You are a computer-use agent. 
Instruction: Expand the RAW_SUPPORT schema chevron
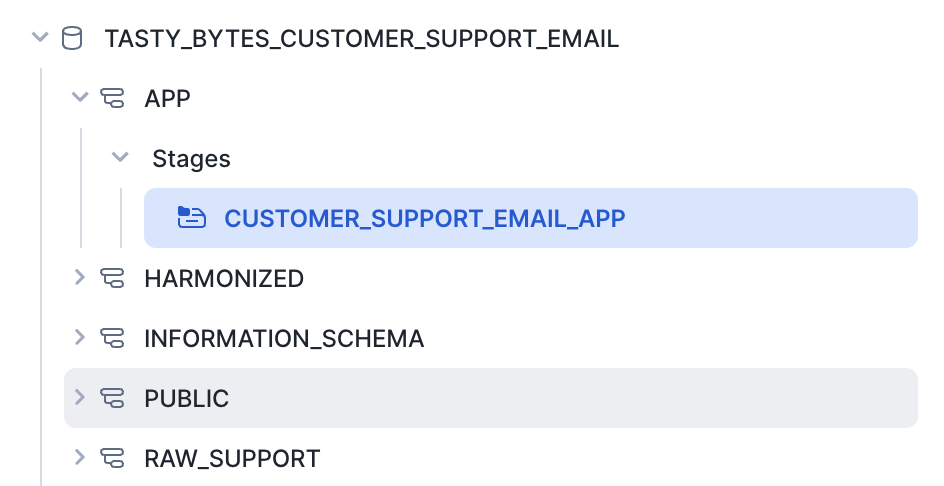pos(81,458)
